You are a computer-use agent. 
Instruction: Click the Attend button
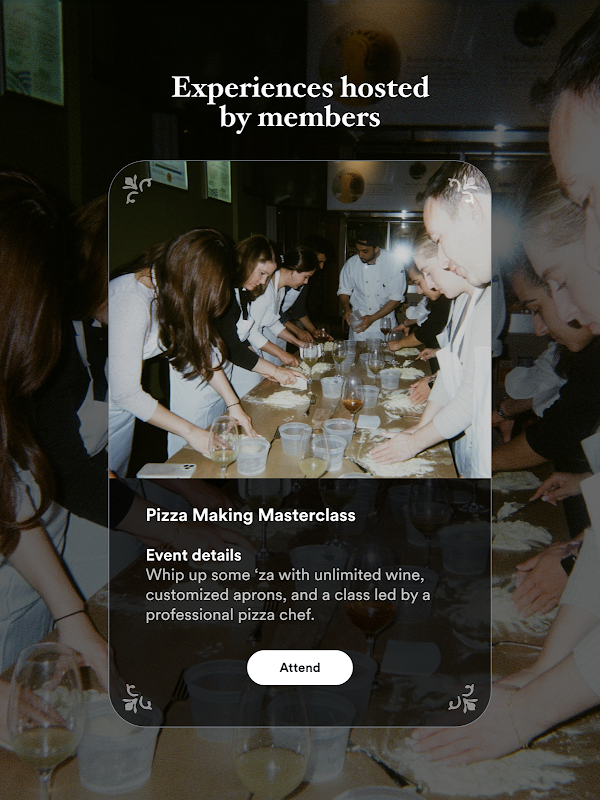299,667
